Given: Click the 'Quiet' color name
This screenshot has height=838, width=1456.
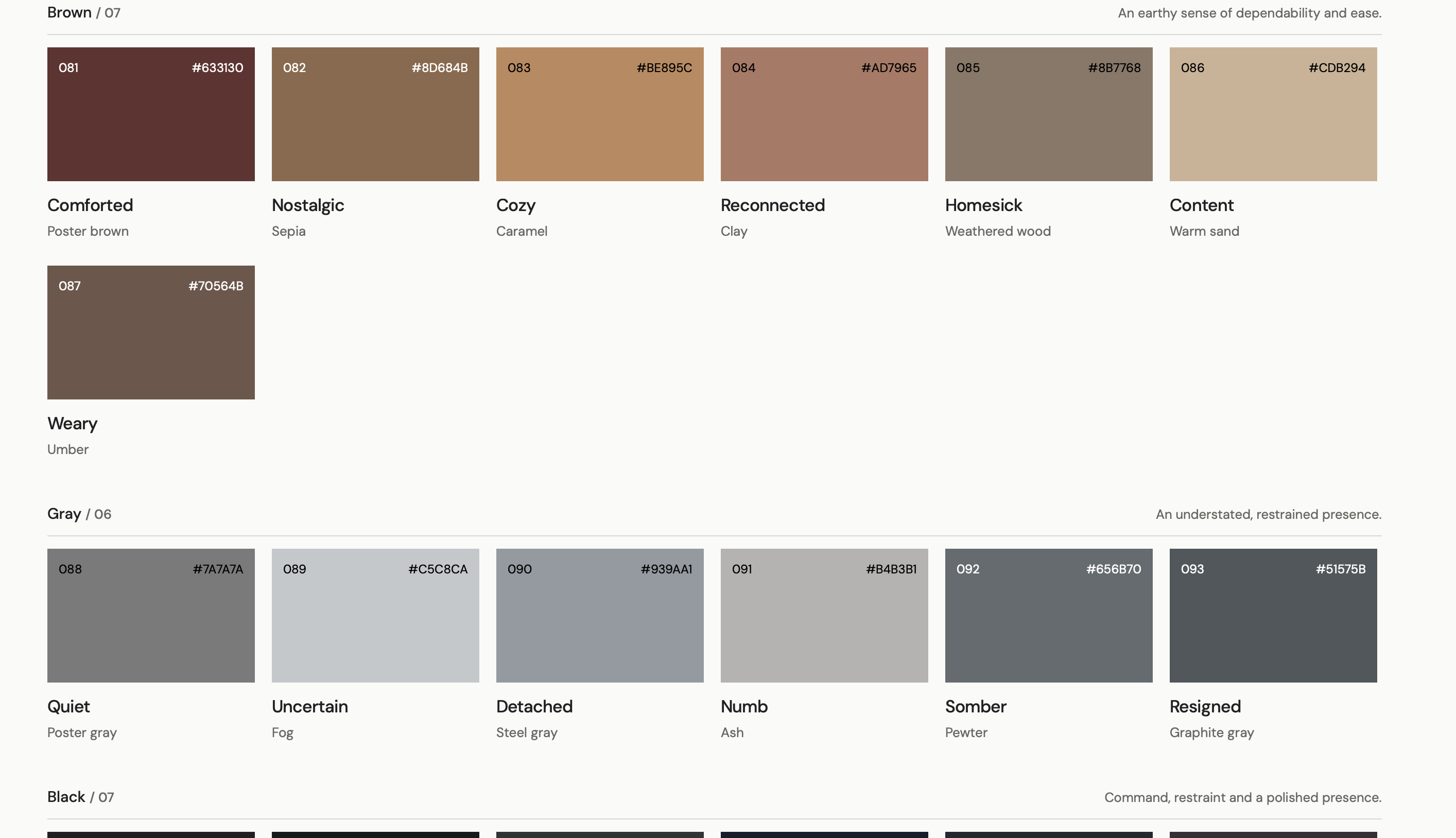Looking at the screenshot, I should pyautogui.click(x=68, y=706).
